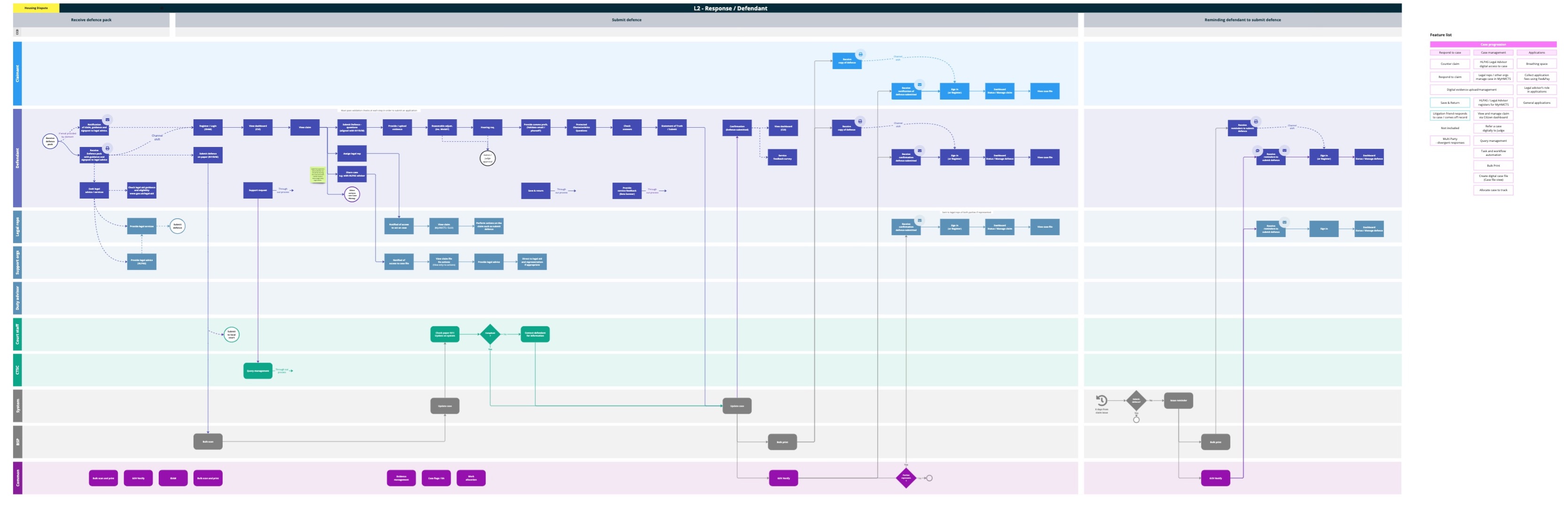Viewport: 1568px width, 508px height.
Task: Click the Receive defence pack section header
Action: point(91,19)
